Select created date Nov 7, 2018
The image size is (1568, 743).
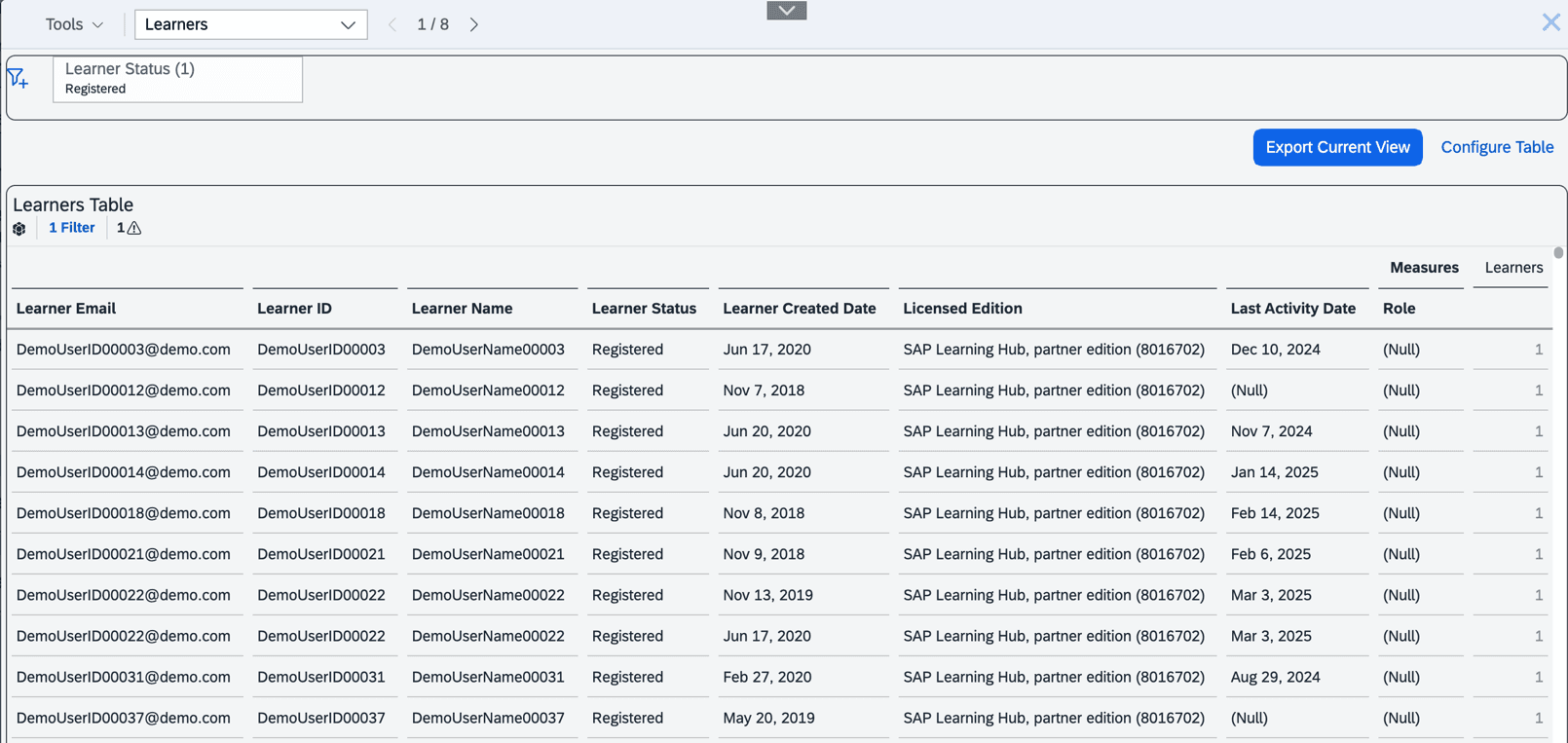coord(764,390)
